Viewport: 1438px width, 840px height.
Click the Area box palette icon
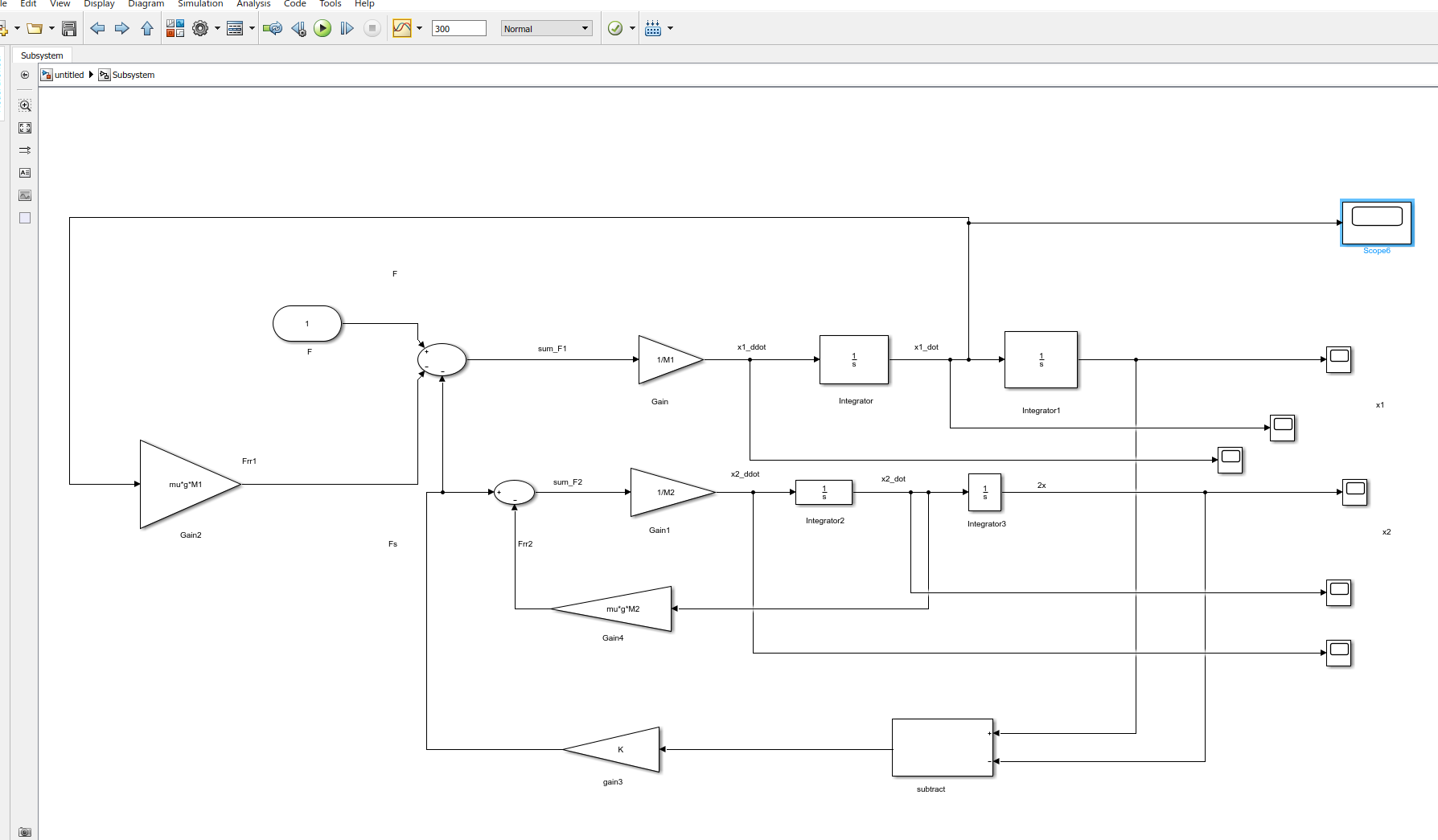pos(25,218)
